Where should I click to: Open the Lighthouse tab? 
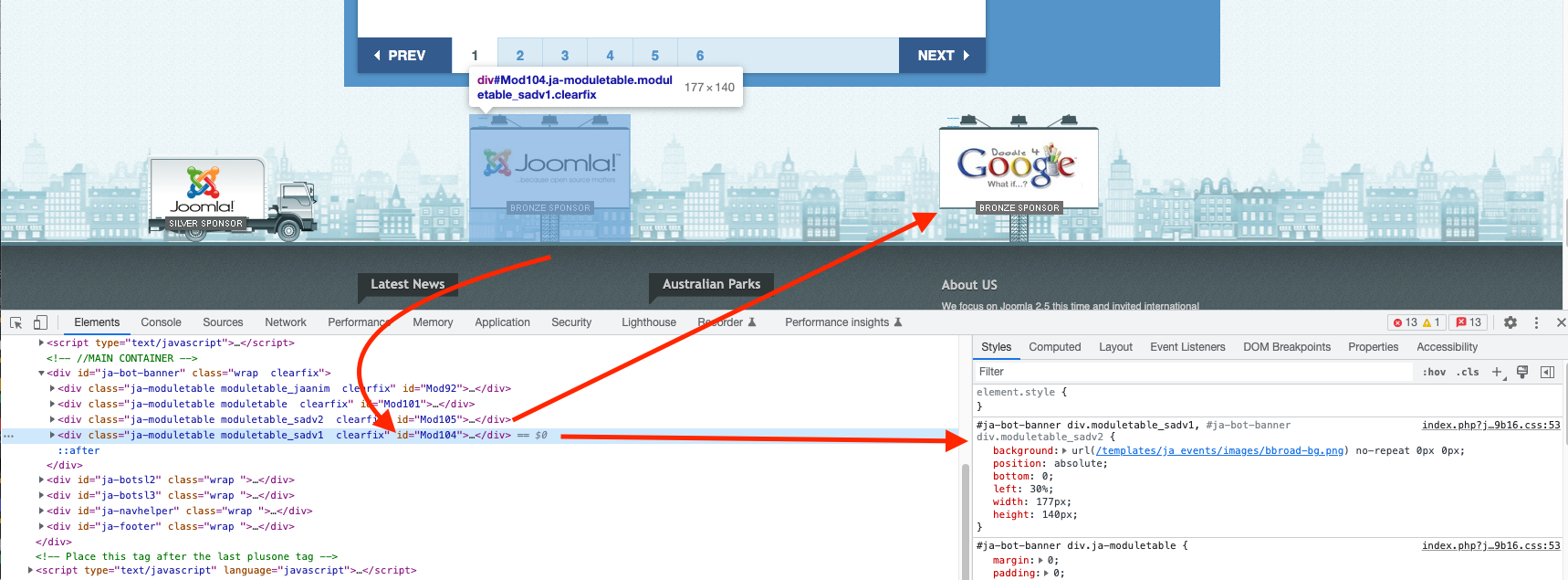click(x=649, y=322)
